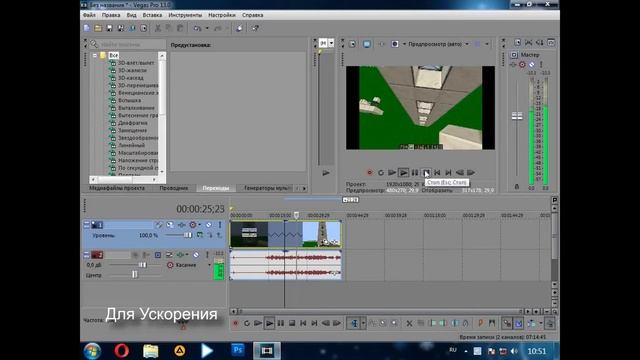Go to start under the video preview
The height and width of the screenshot is (360, 640).
[437, 173]
